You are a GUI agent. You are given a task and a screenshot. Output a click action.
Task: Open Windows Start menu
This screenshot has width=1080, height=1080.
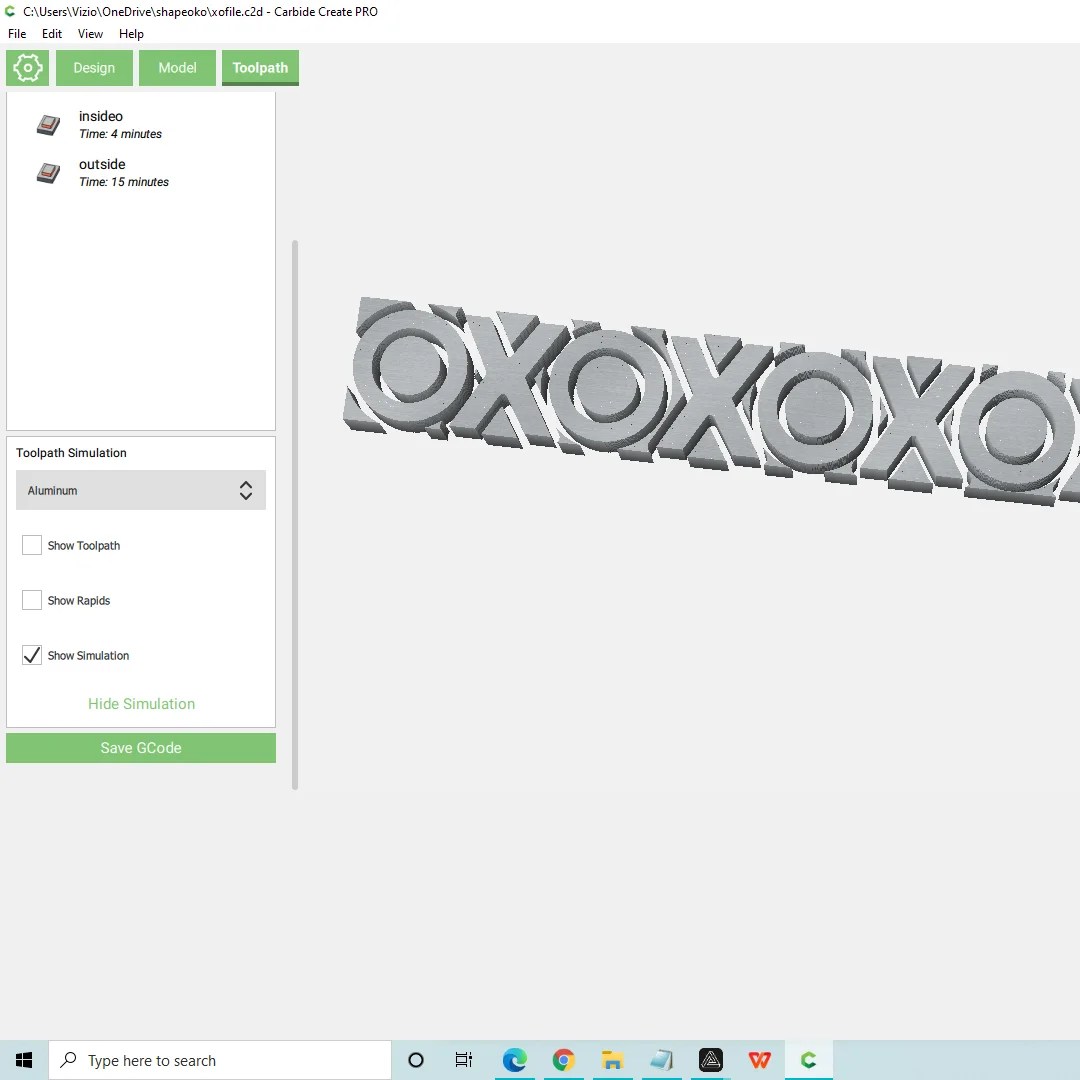coord(23,1060)
